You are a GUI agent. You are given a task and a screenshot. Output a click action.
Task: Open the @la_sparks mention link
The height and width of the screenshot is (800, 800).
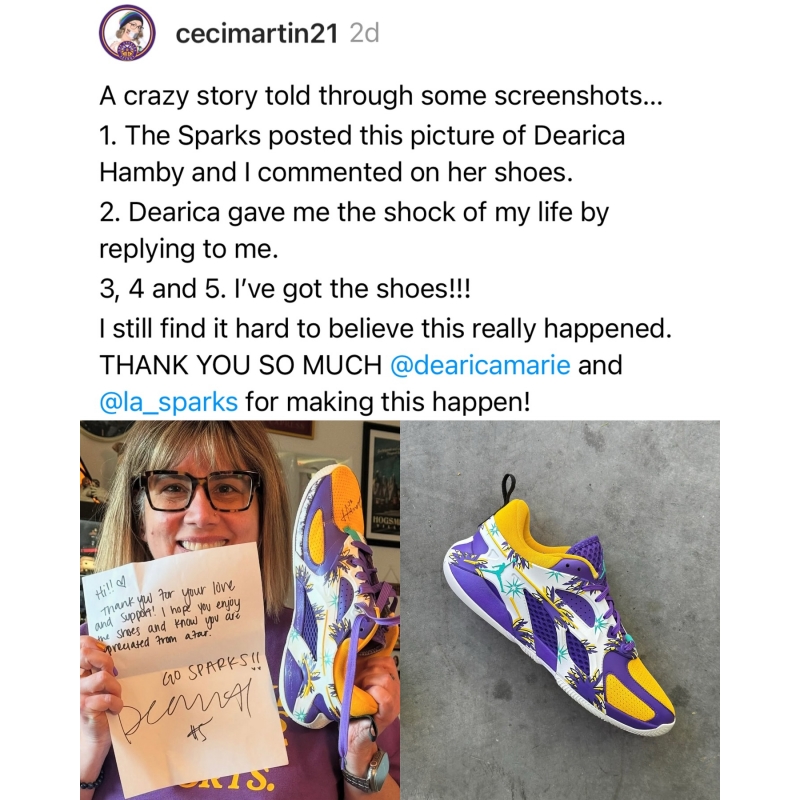pos(168,402)
